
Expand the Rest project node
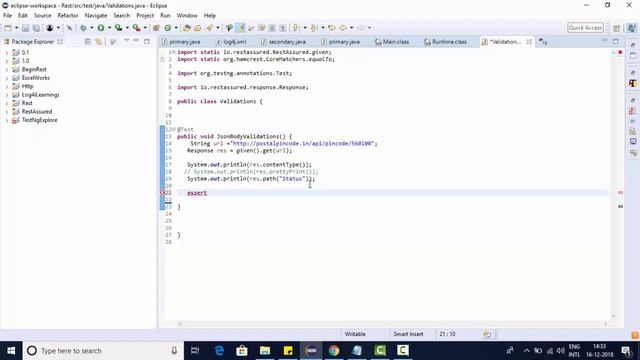[7, 103]
